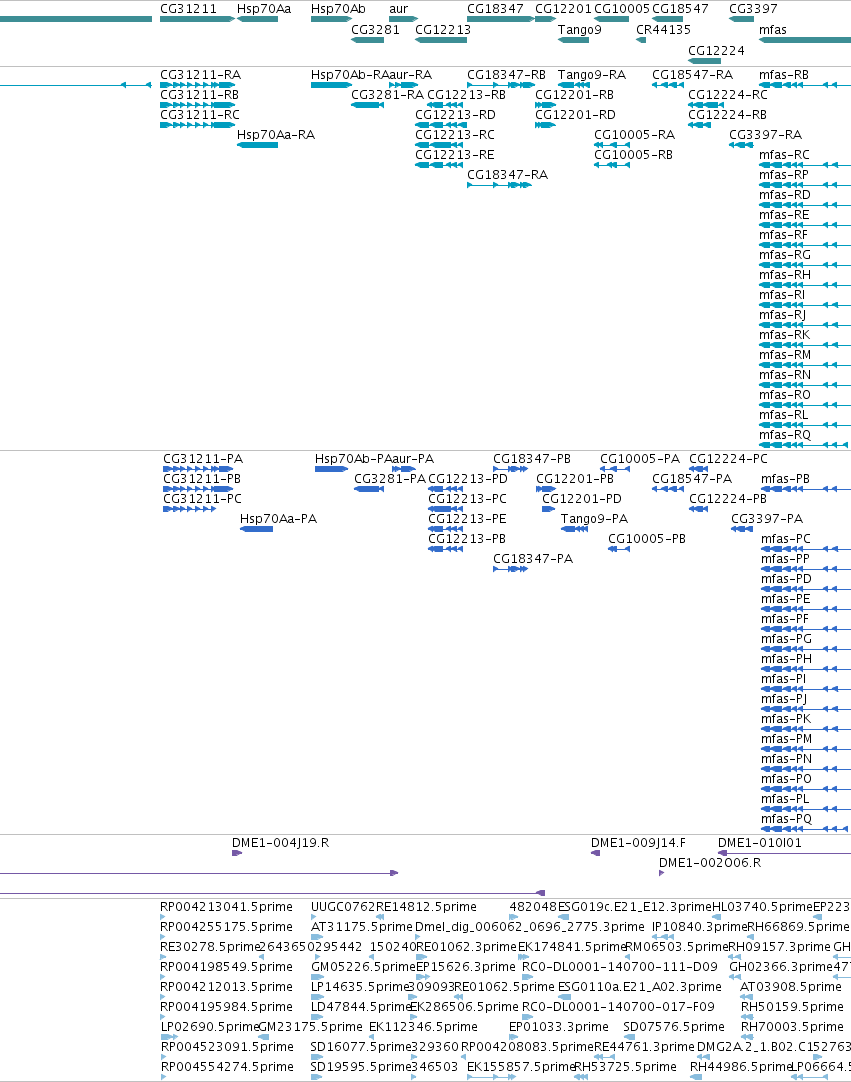Click protein CG3397-PA
Image resolution: width=851 pixels, height=1082 pixels.
tap(767, 519)
